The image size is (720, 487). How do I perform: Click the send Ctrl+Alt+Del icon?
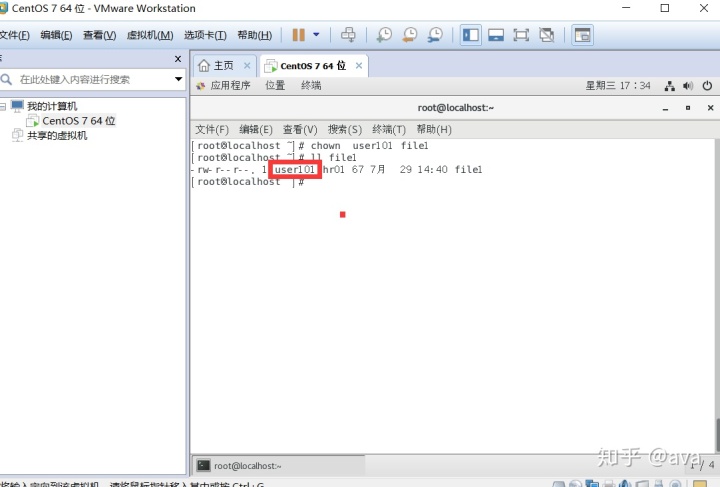pos(348,35)
